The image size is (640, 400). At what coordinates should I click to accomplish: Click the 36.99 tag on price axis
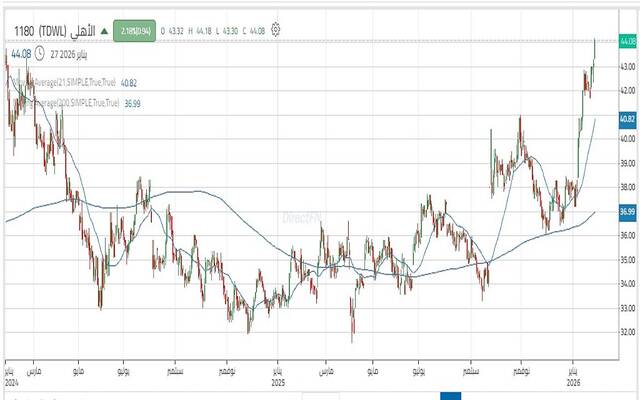click(x=627, y=212)
